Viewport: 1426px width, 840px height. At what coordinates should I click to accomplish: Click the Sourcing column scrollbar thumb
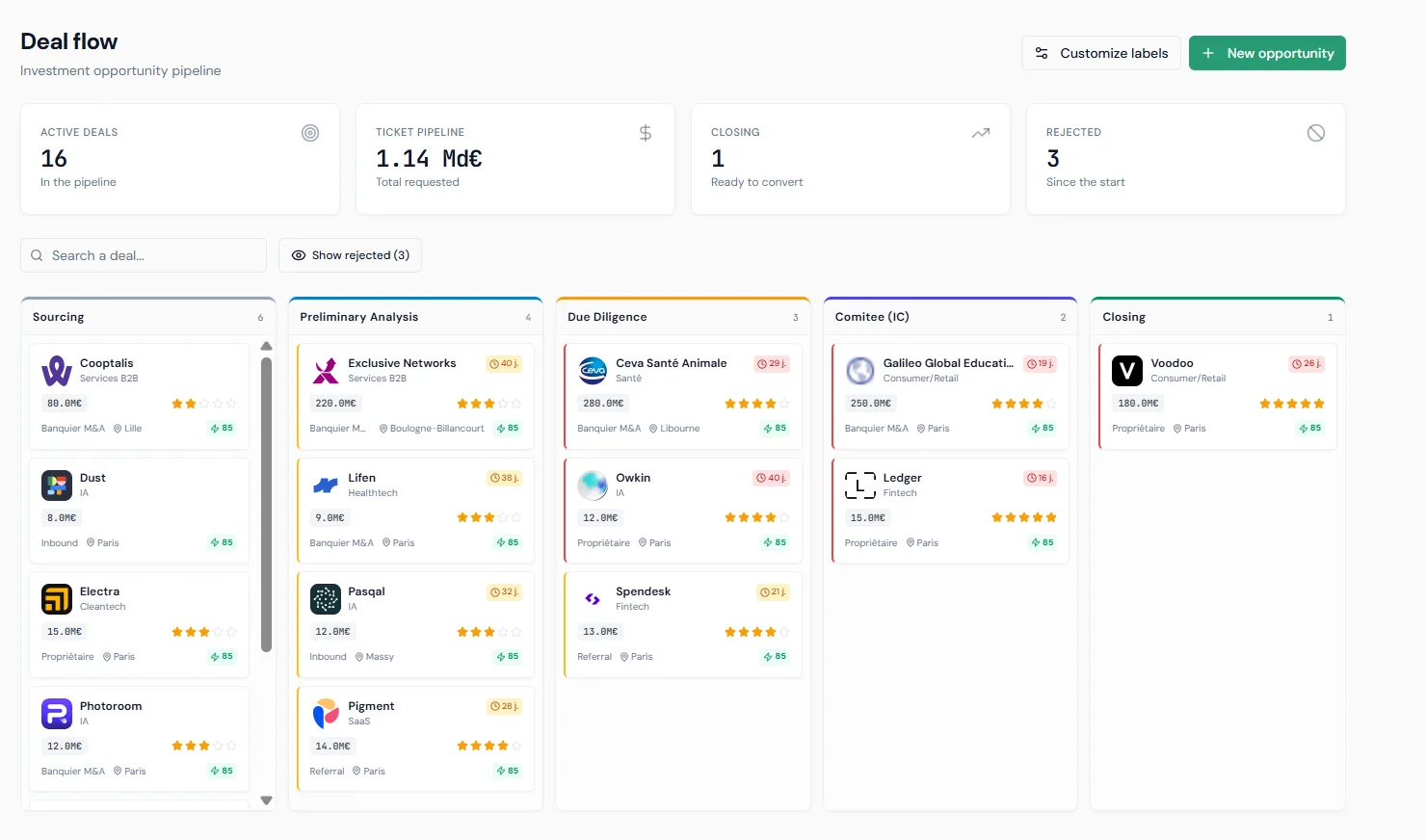click(x=267, y=504)
